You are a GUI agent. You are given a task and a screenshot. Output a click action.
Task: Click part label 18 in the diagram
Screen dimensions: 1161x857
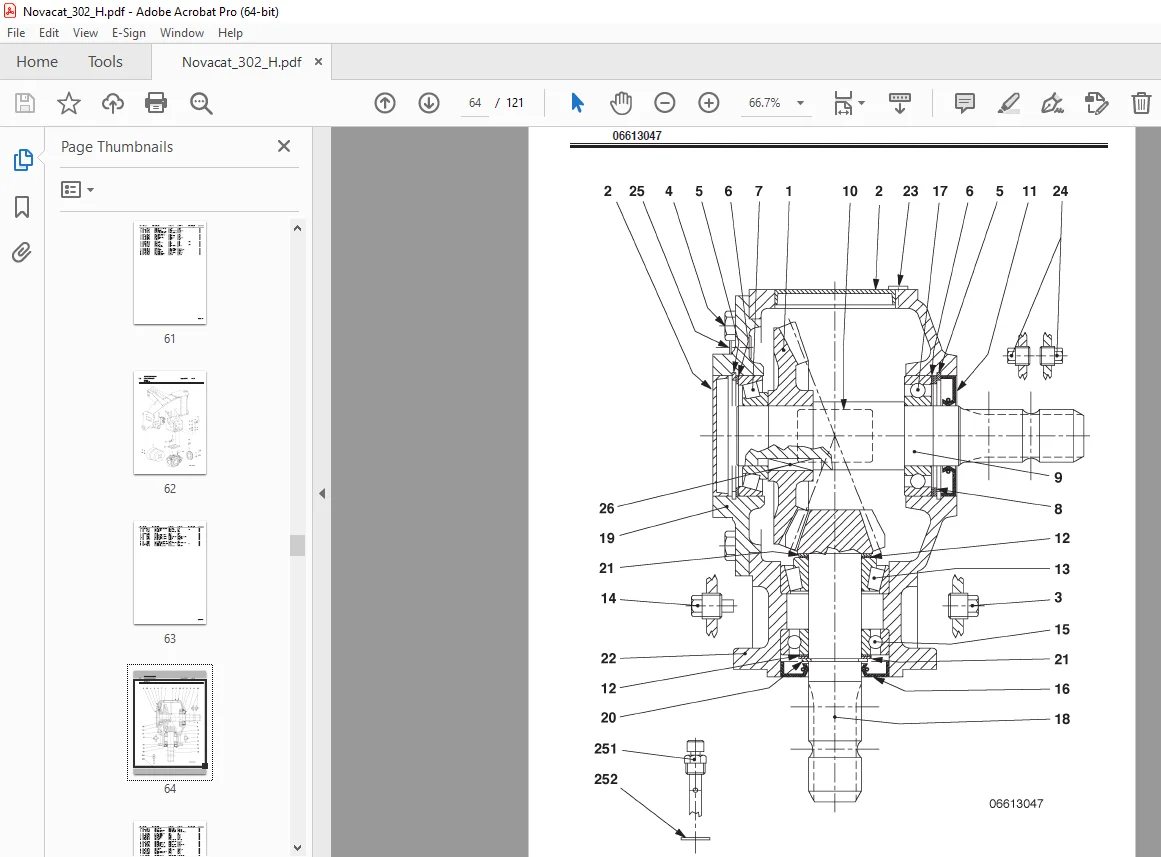1062,719
